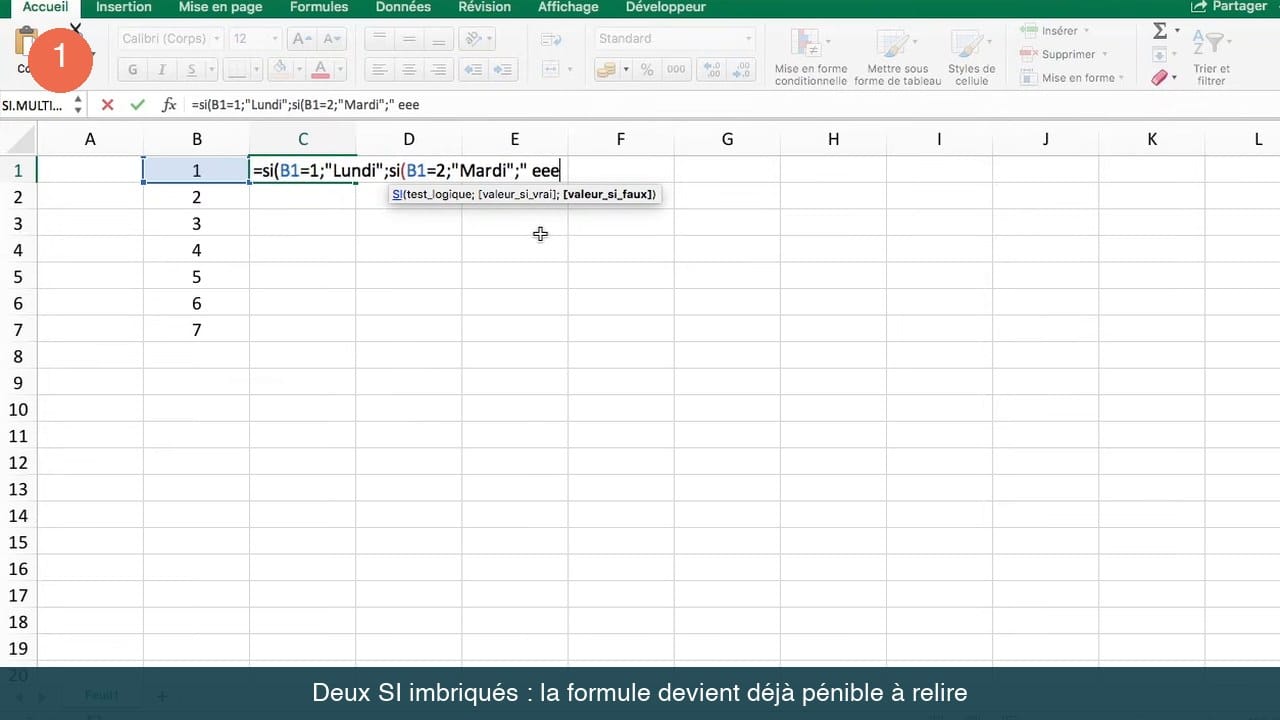1280x720 pixels.
Task: Expand the underline style arrow
Action: (210, 70)
